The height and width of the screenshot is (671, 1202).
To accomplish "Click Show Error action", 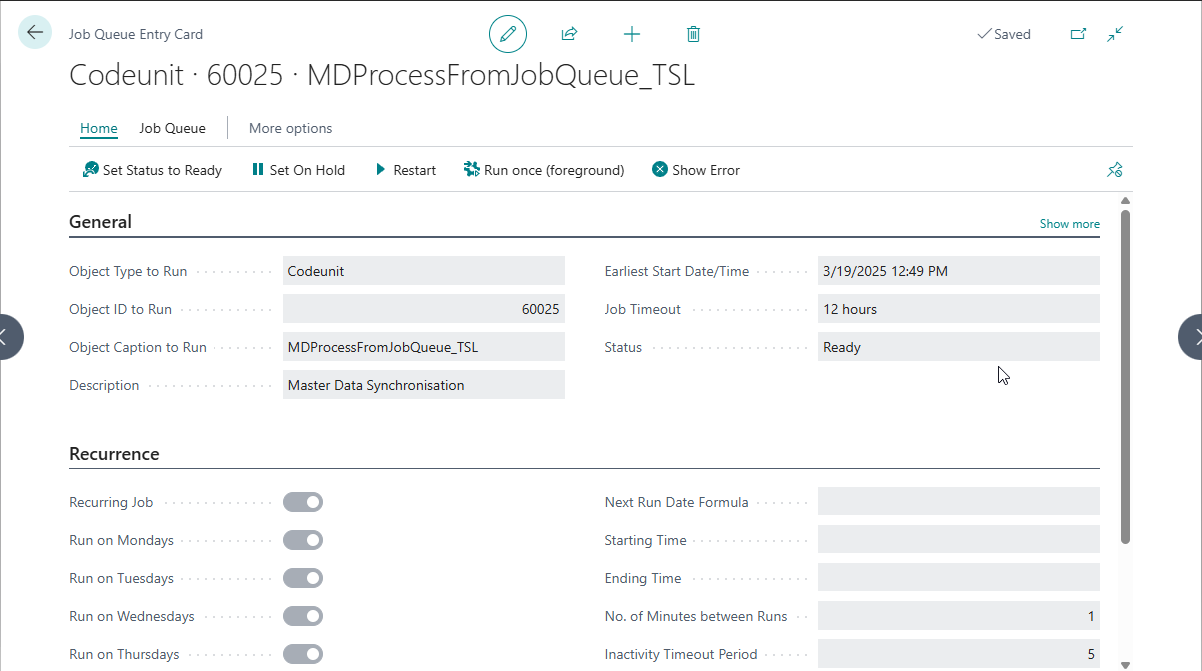I will click(x=696, y=170).
